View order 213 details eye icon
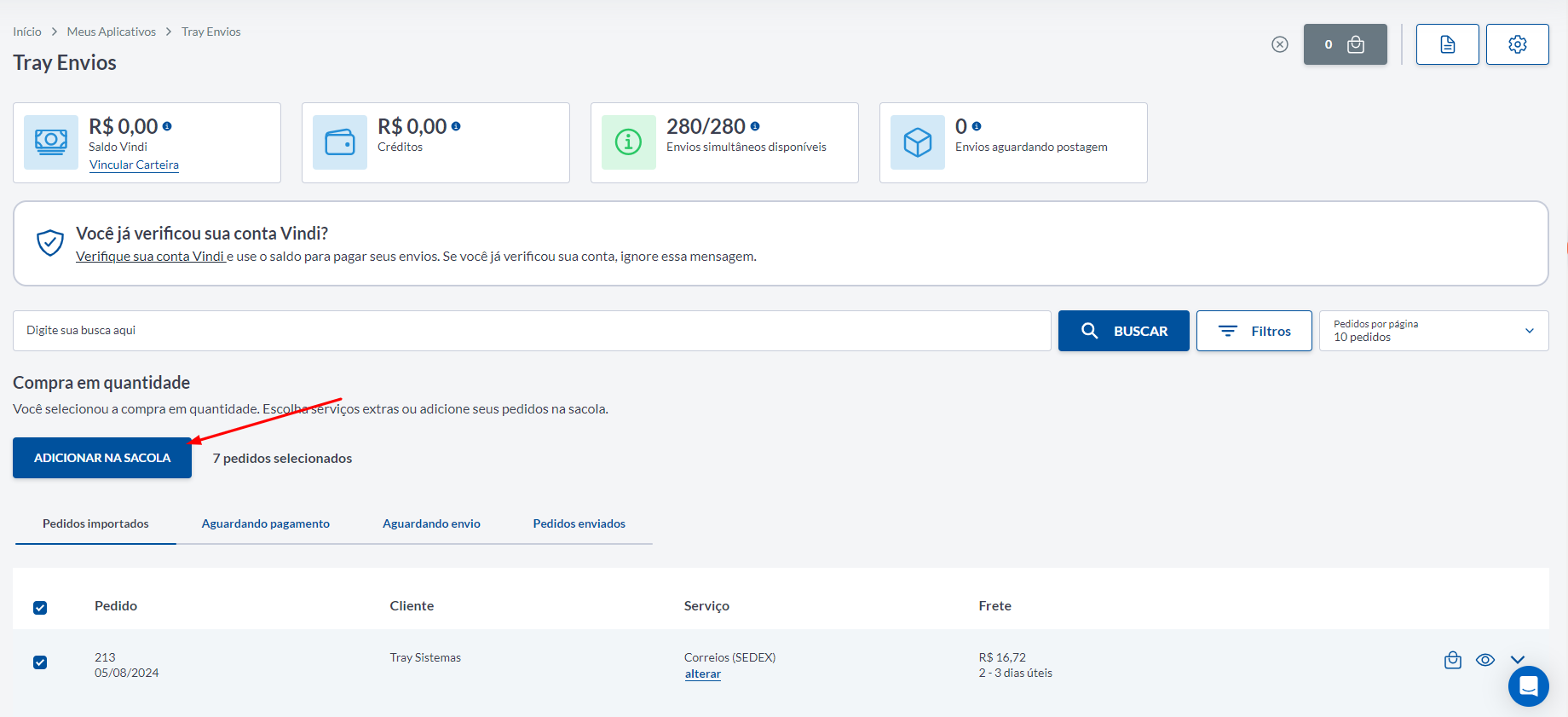The height and width of the screenshot is (717, 1568). point(1485,660)
